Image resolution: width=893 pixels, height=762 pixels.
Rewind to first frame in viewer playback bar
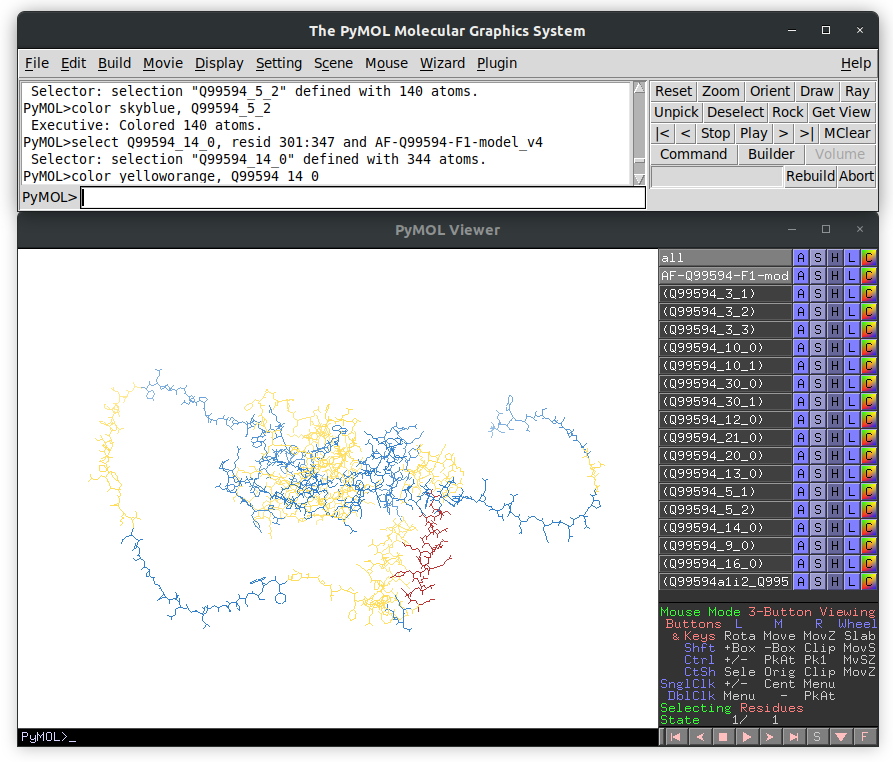[x=675, y=737]
